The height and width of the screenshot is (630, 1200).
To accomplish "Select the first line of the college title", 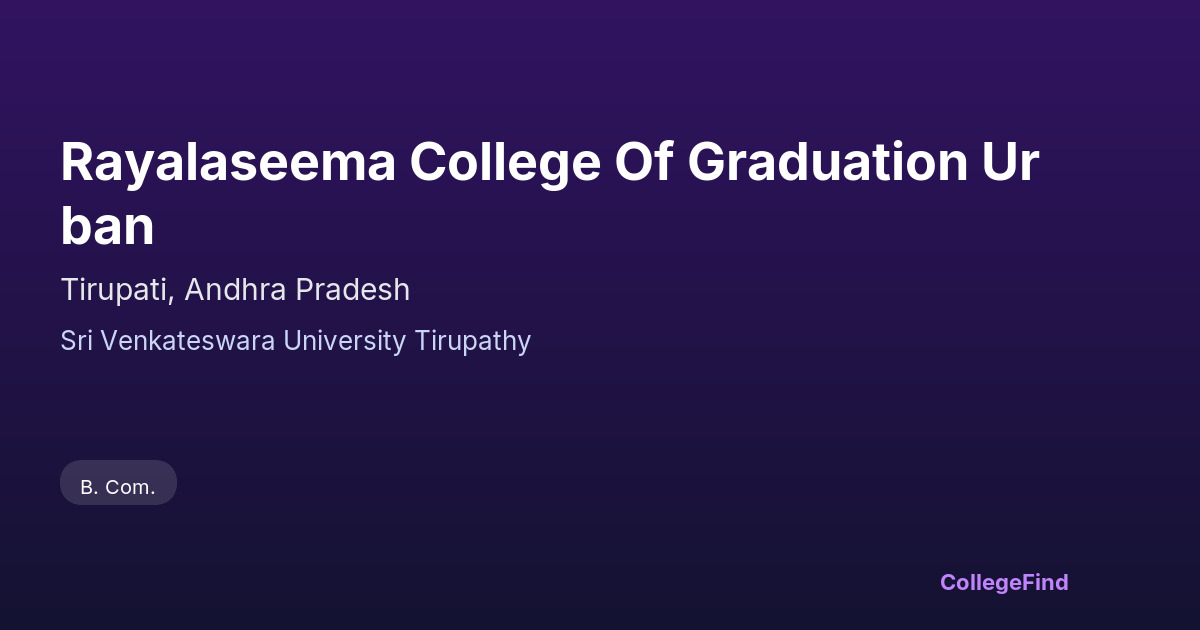I will tap(550, 162).
